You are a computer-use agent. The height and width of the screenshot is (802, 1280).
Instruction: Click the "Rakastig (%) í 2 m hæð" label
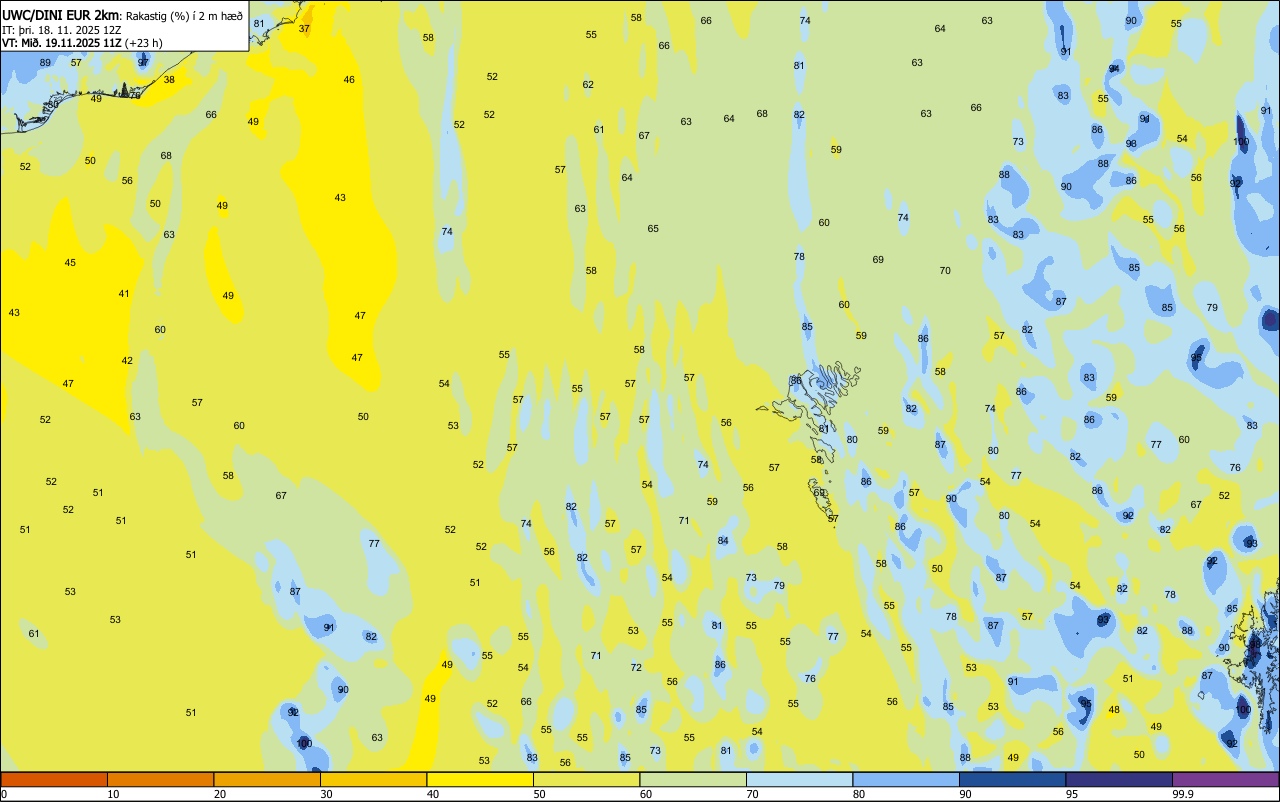coord(184,15)
